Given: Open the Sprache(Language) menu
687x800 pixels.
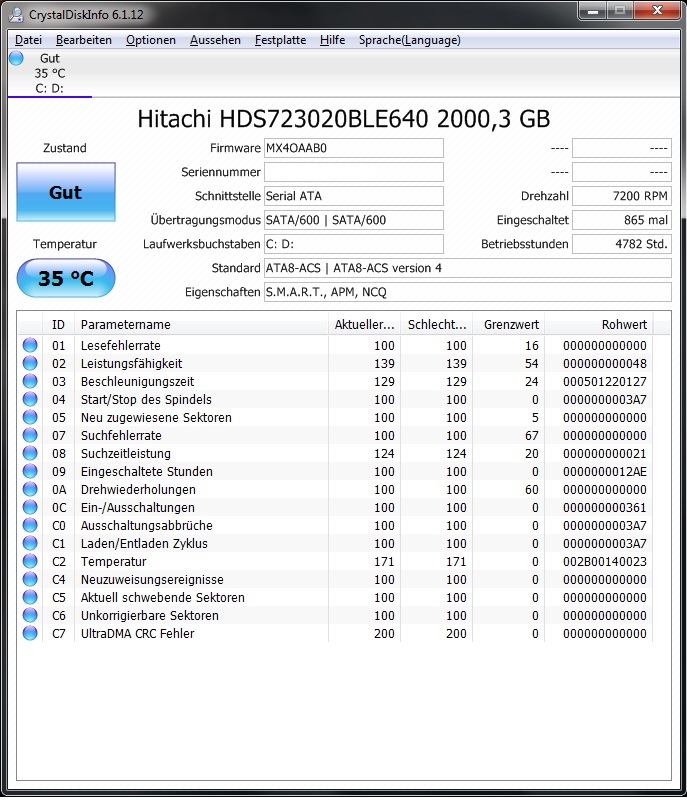Looking at the screenshot, I should click(x=410, y=40).
